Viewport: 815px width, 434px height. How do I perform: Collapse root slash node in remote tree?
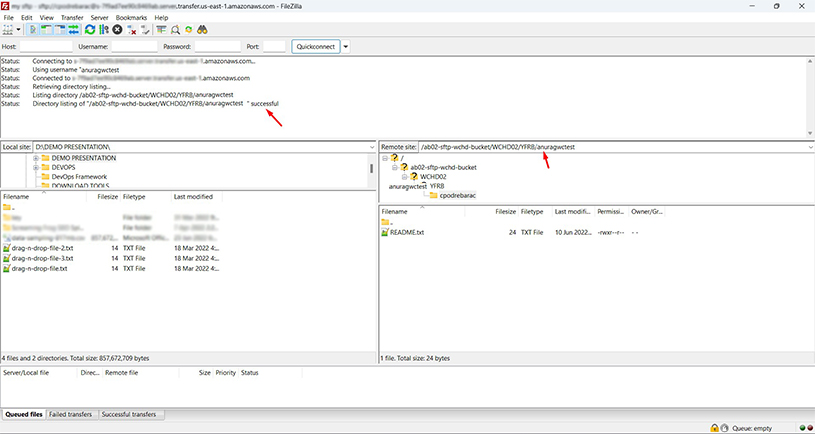384,158
